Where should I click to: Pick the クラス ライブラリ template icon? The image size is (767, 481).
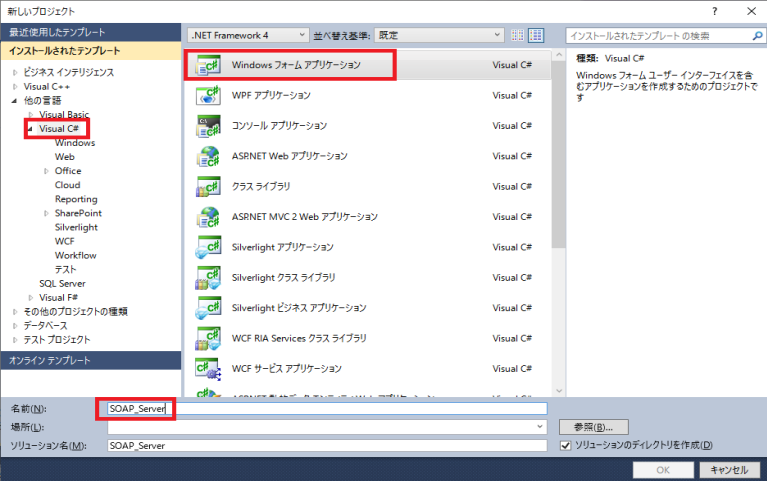208,187
